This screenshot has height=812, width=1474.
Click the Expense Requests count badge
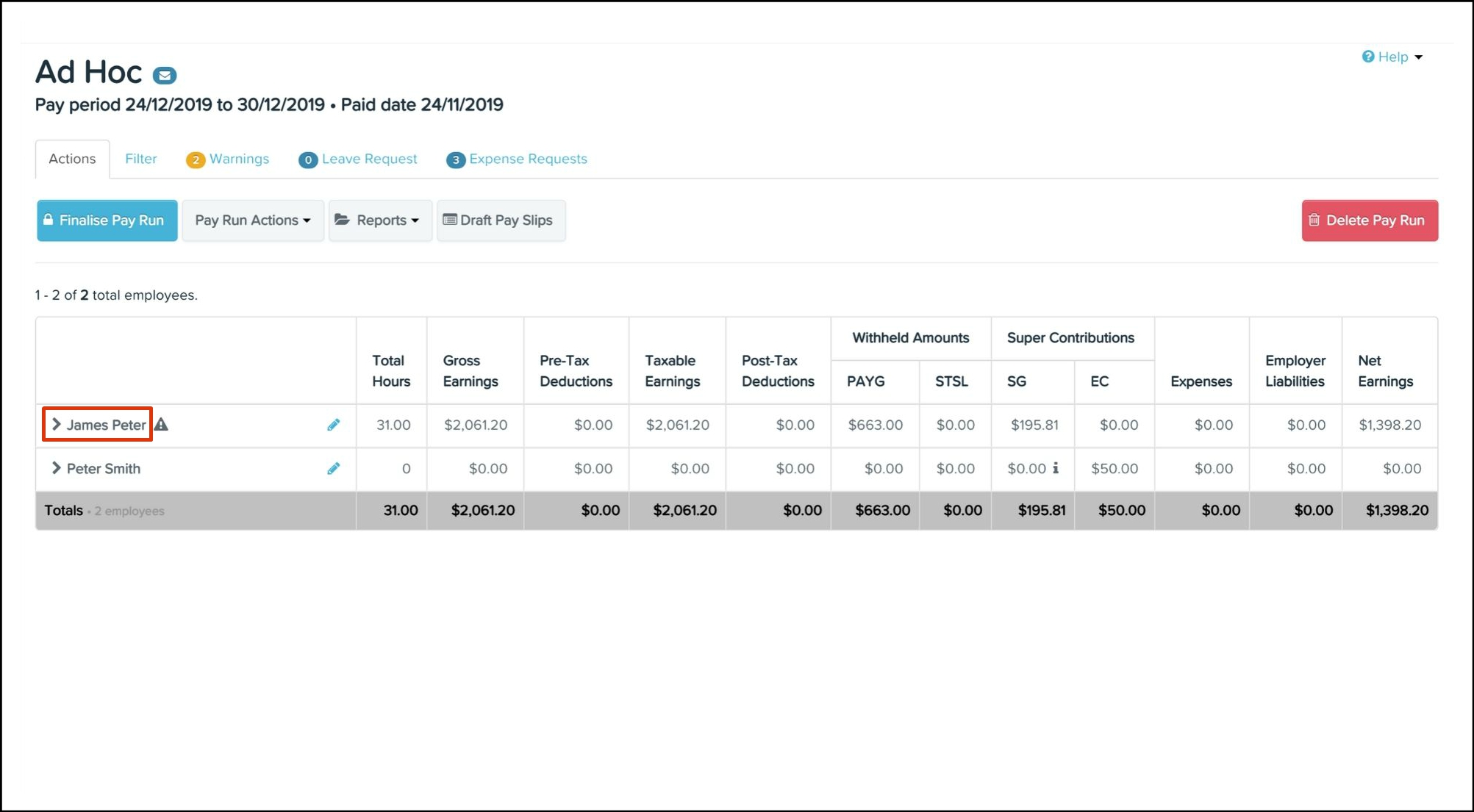coord(456,159)
